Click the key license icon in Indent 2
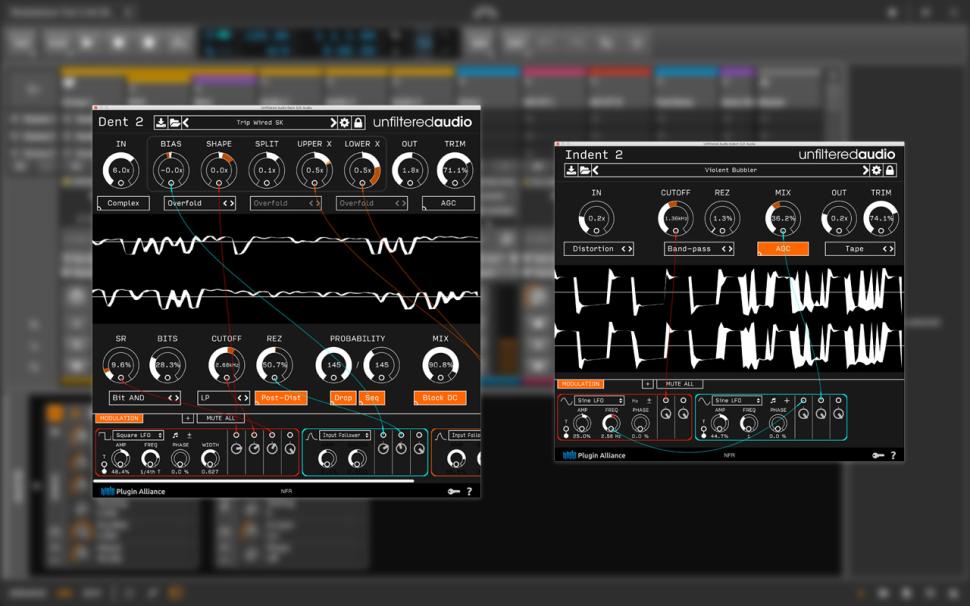970x606 pixels. coord(877,455)
